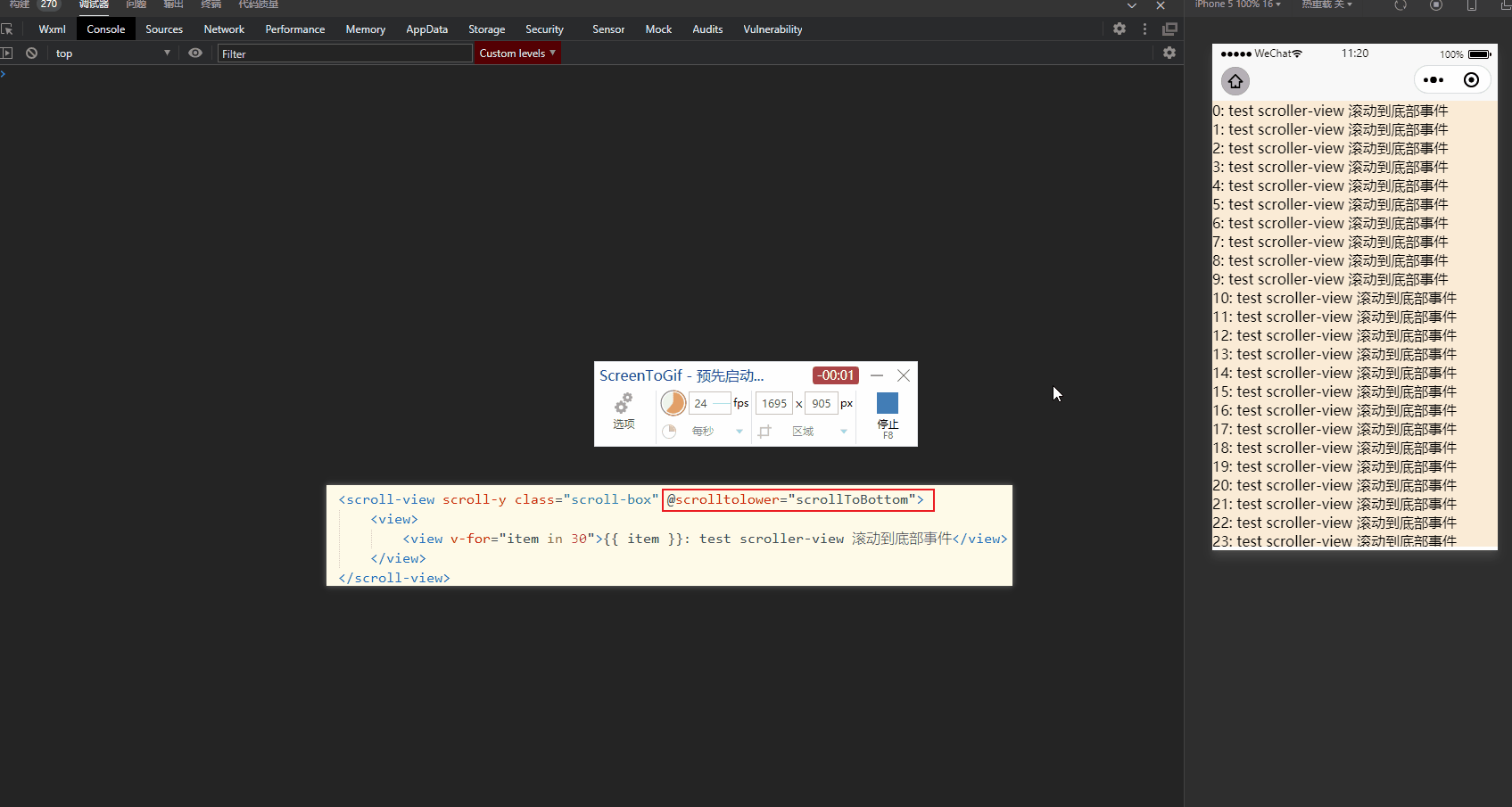
Task: Open ScreenToGif options gear icon
Action: 624,403
